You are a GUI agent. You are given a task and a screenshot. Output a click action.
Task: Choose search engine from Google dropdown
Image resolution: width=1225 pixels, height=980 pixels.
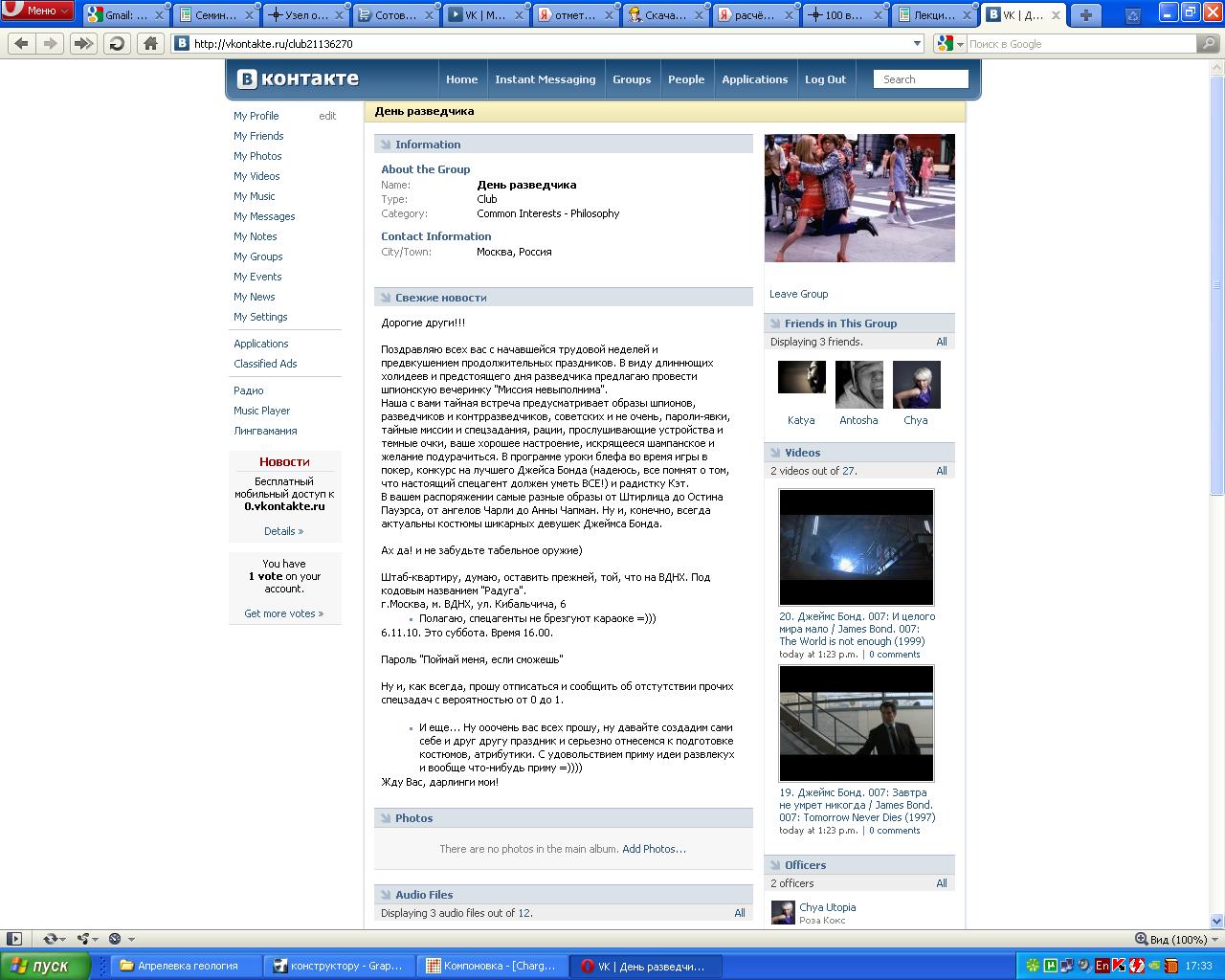point(950,44)
